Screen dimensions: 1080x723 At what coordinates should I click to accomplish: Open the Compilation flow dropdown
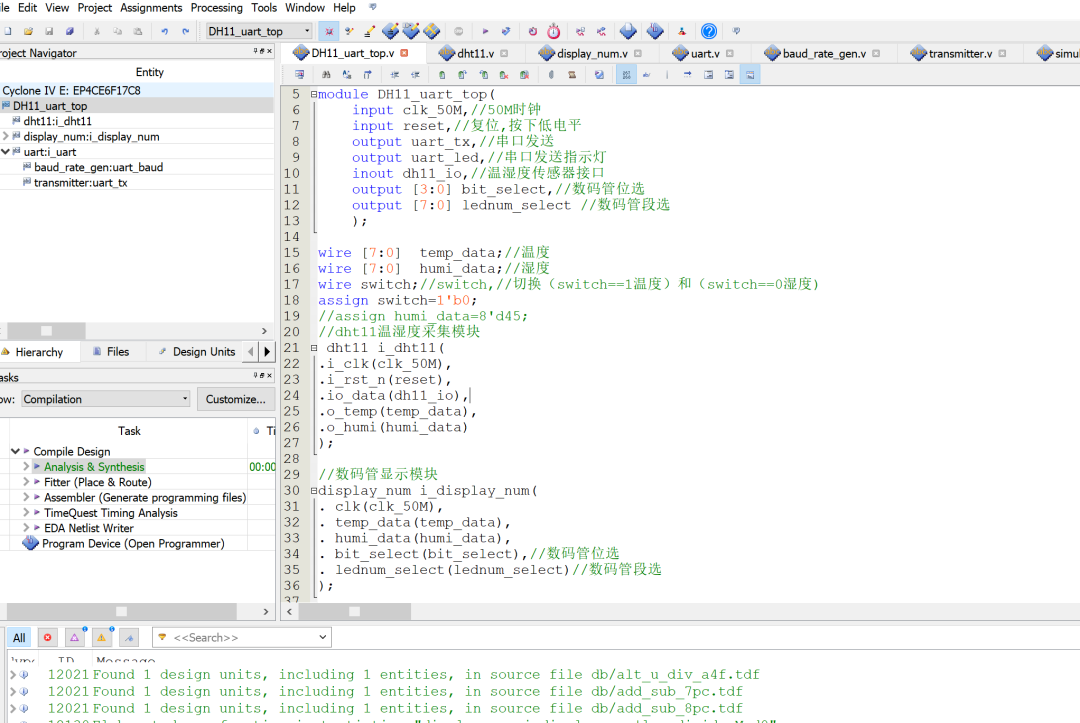103,399
